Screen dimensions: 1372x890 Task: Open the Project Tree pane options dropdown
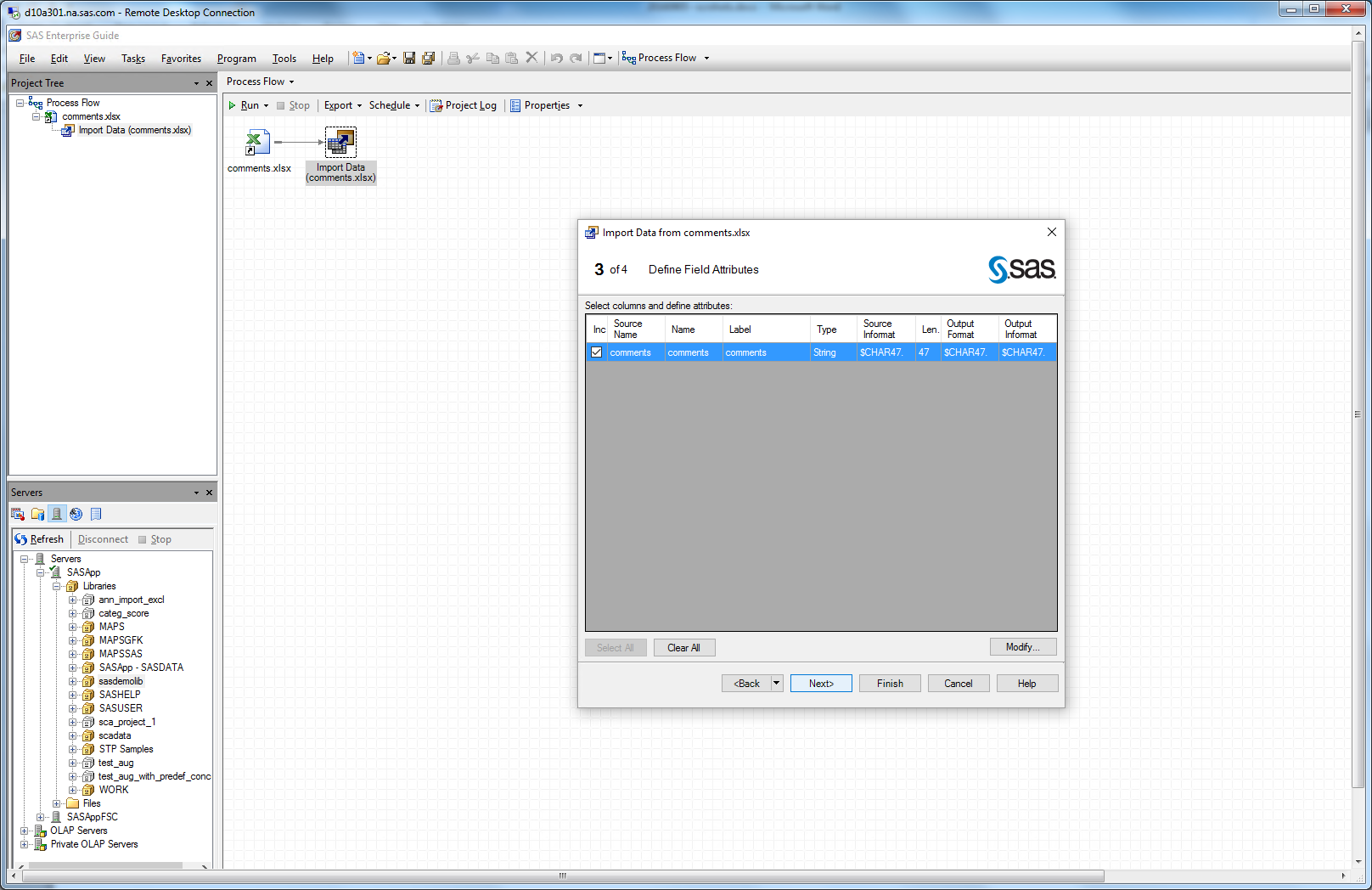[196, 83]
